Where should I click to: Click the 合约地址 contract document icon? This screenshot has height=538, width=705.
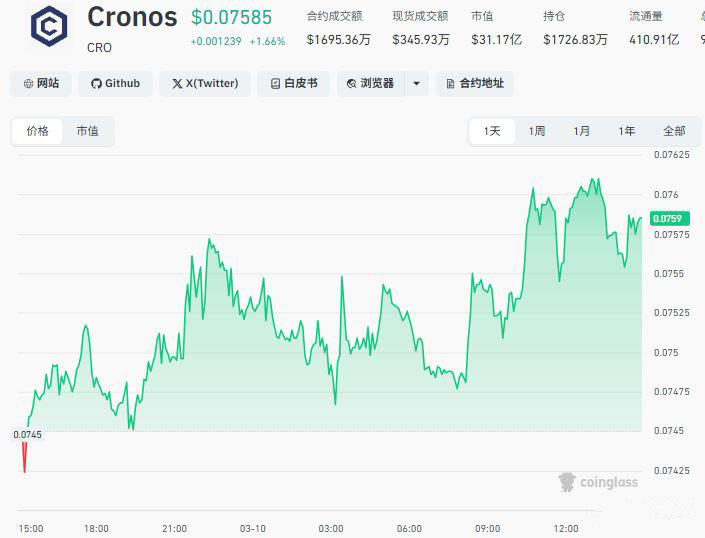coord(450,84)
